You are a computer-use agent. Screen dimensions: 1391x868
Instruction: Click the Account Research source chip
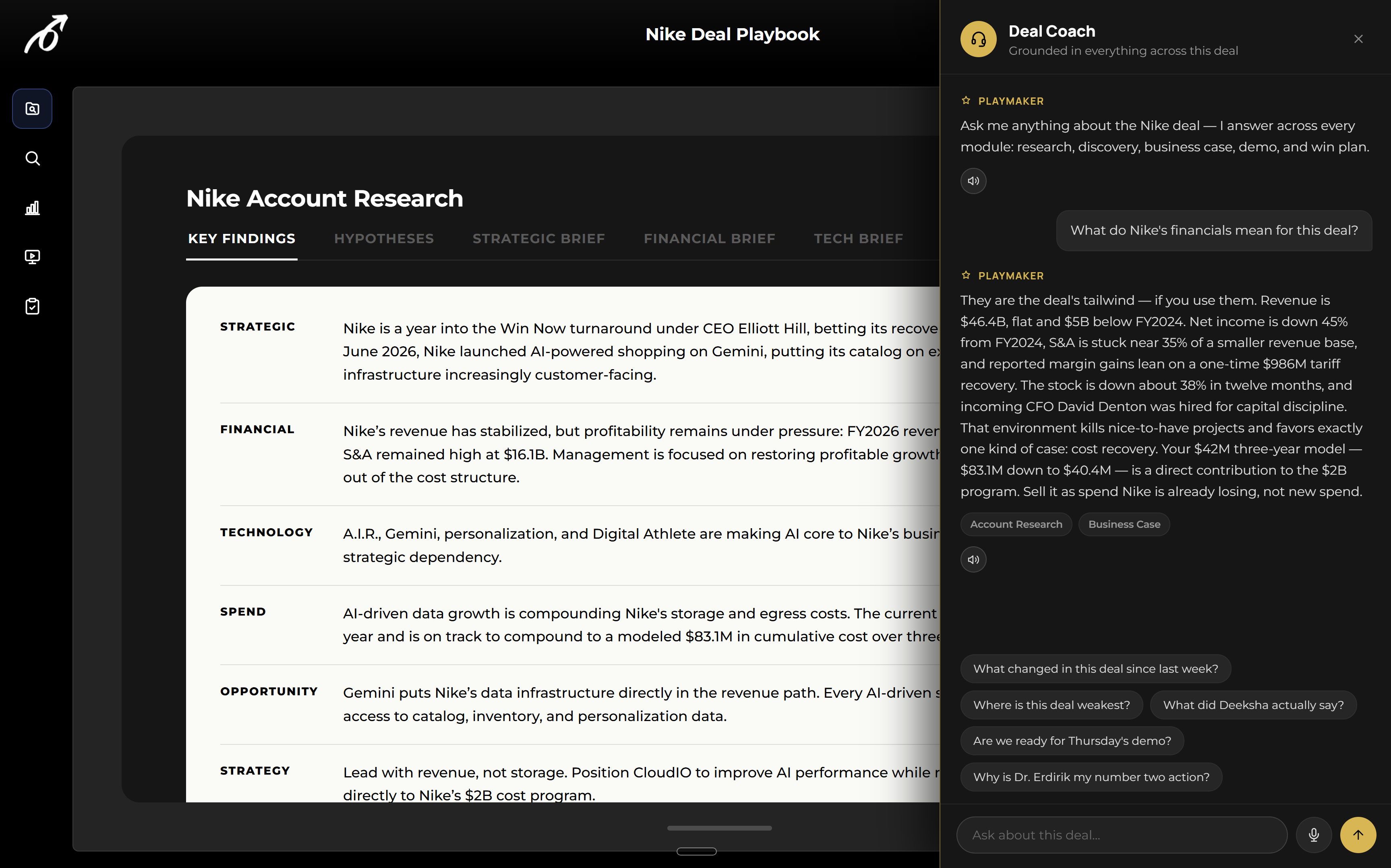(x=1016, y=524)
